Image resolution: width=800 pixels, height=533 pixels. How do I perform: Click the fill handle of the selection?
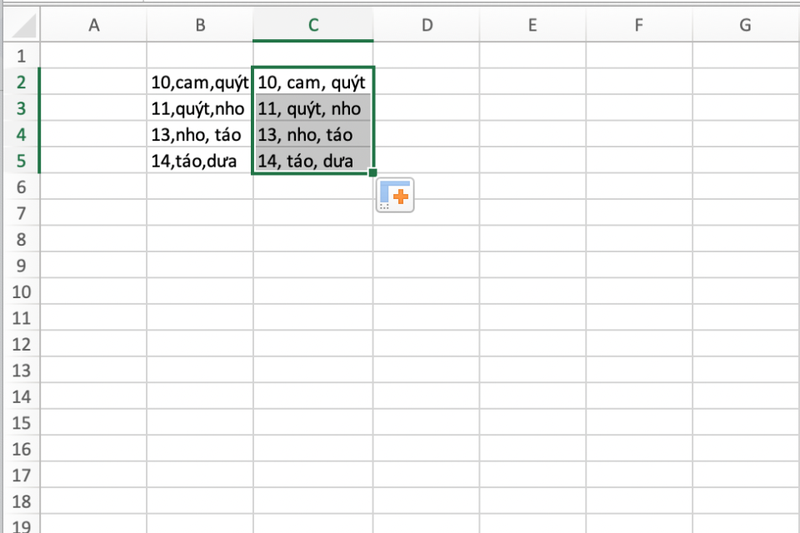coord(373,172)
